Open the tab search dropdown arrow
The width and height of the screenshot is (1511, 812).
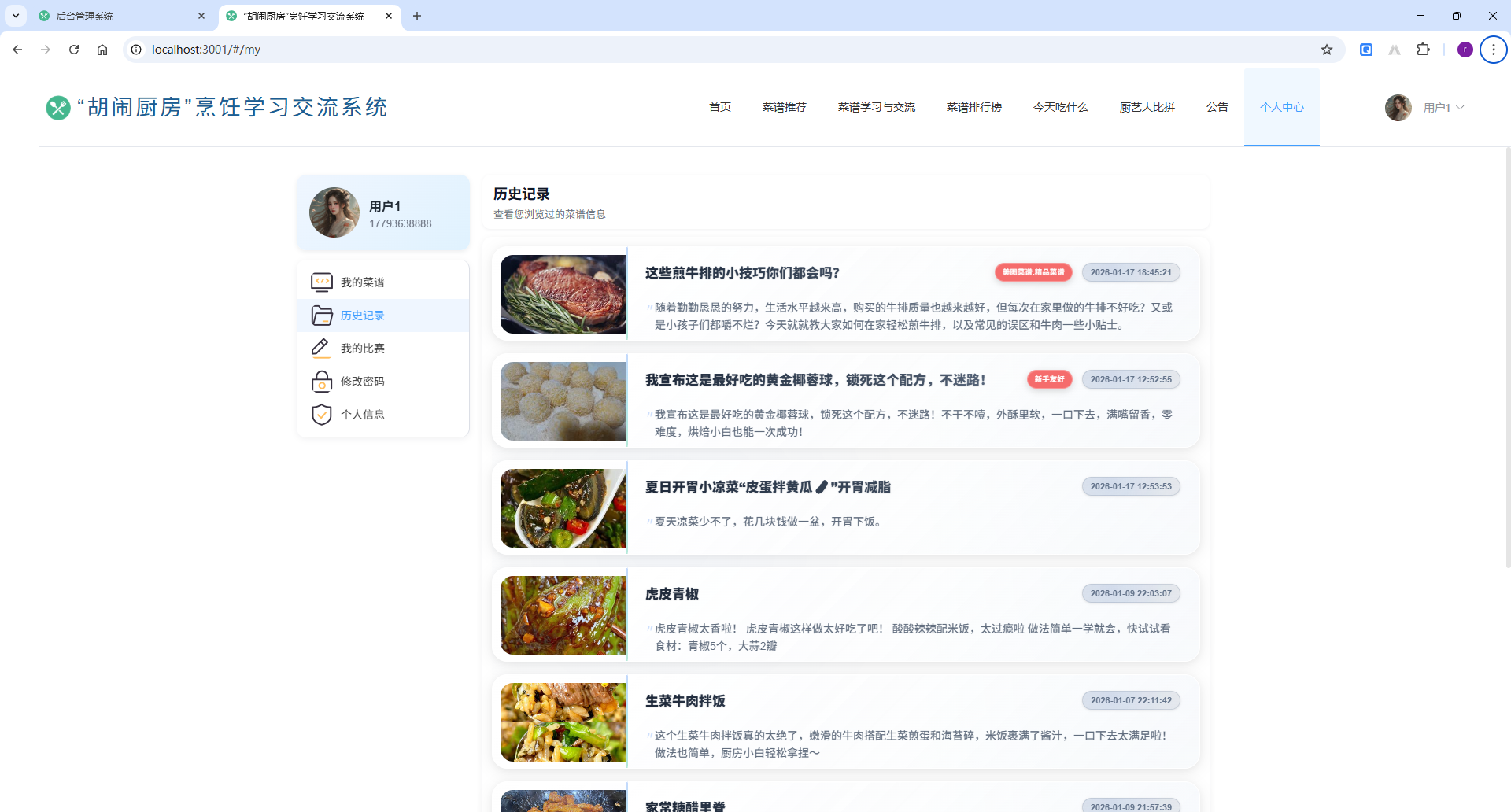click(16, 16)
